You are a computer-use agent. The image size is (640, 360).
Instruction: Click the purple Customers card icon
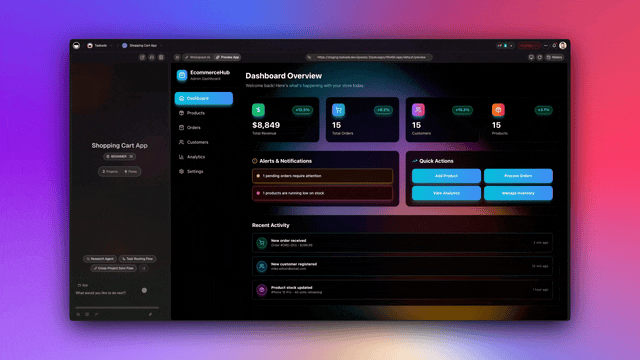coord(418,110)
